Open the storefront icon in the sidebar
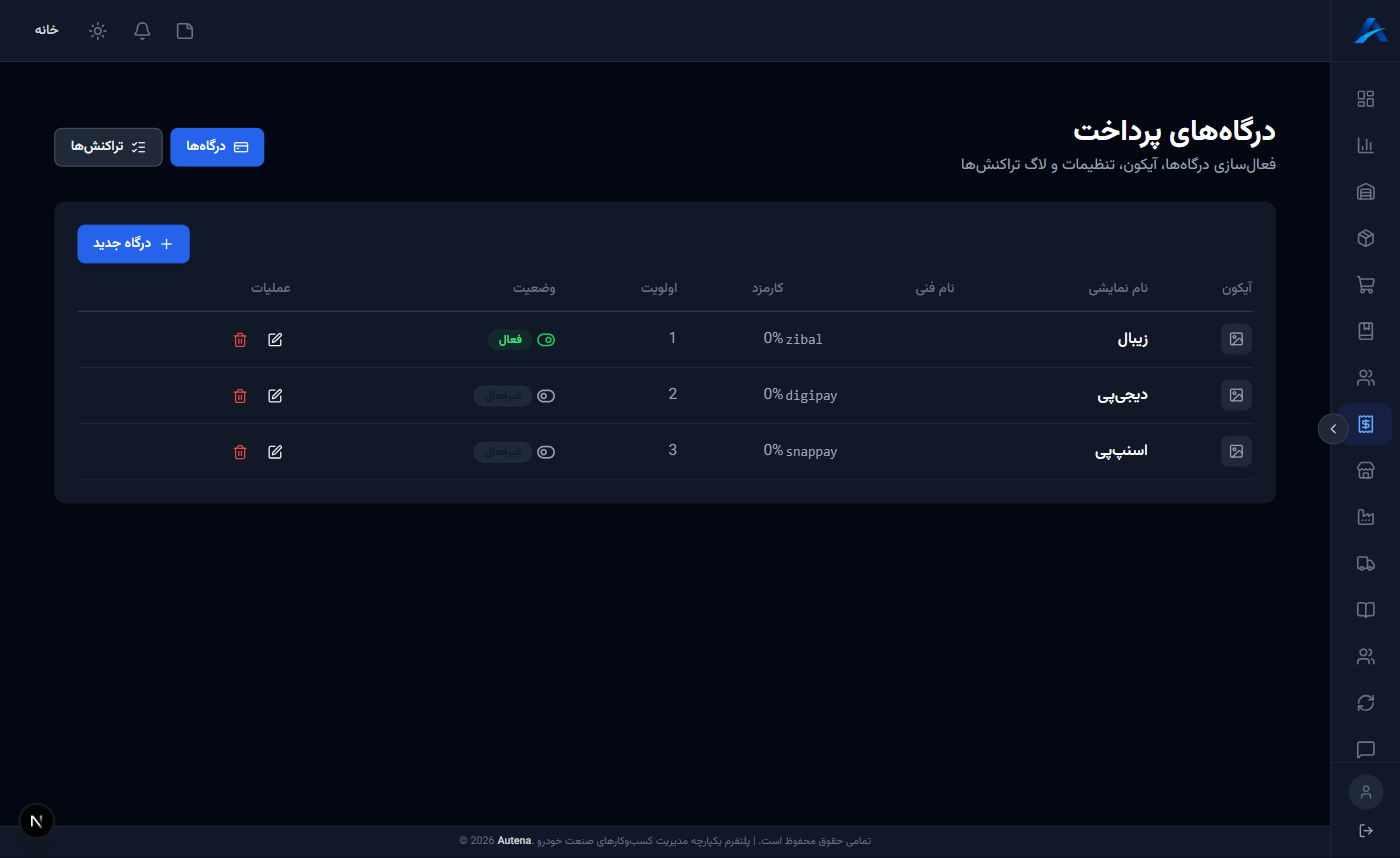 (1365, 471)
